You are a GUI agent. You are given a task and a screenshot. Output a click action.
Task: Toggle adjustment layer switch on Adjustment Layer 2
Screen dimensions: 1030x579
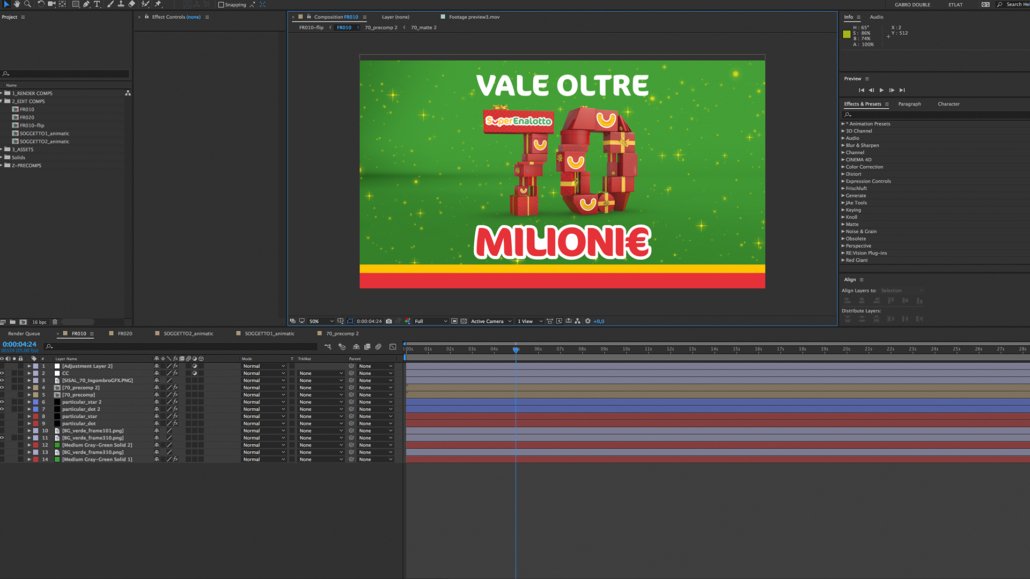194,366
